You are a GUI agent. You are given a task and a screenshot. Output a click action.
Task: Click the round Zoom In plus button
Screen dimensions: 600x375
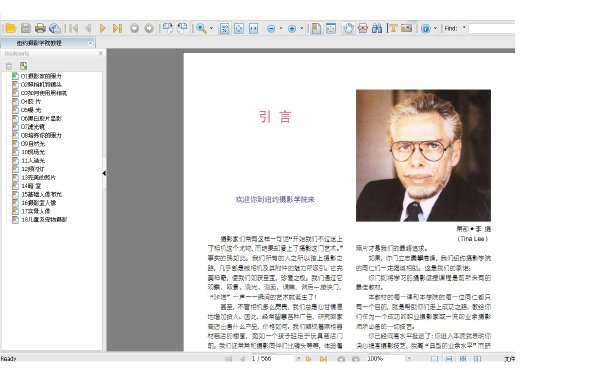[292, 29]
